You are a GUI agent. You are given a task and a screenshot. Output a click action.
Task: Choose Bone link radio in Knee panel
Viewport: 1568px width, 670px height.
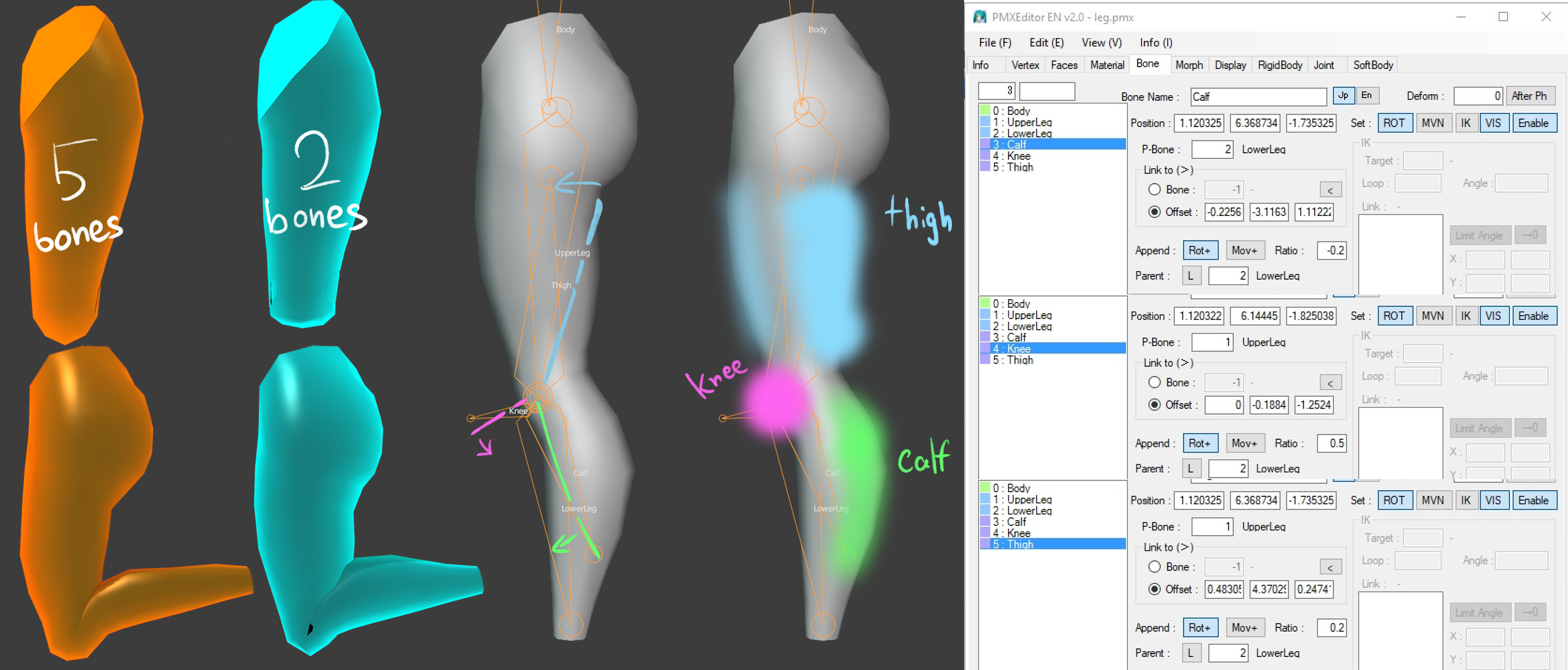pos(1153,383)
